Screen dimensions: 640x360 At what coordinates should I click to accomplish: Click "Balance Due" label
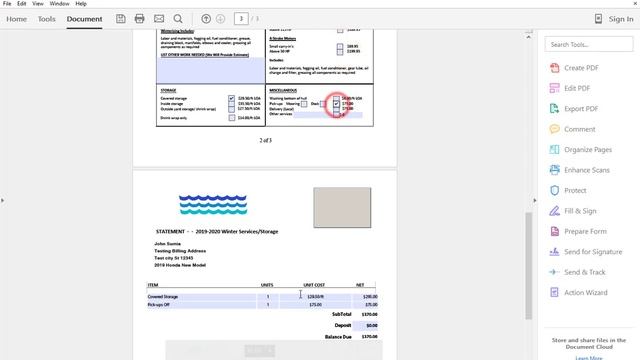pyautogui.click(x=338, y=337)
